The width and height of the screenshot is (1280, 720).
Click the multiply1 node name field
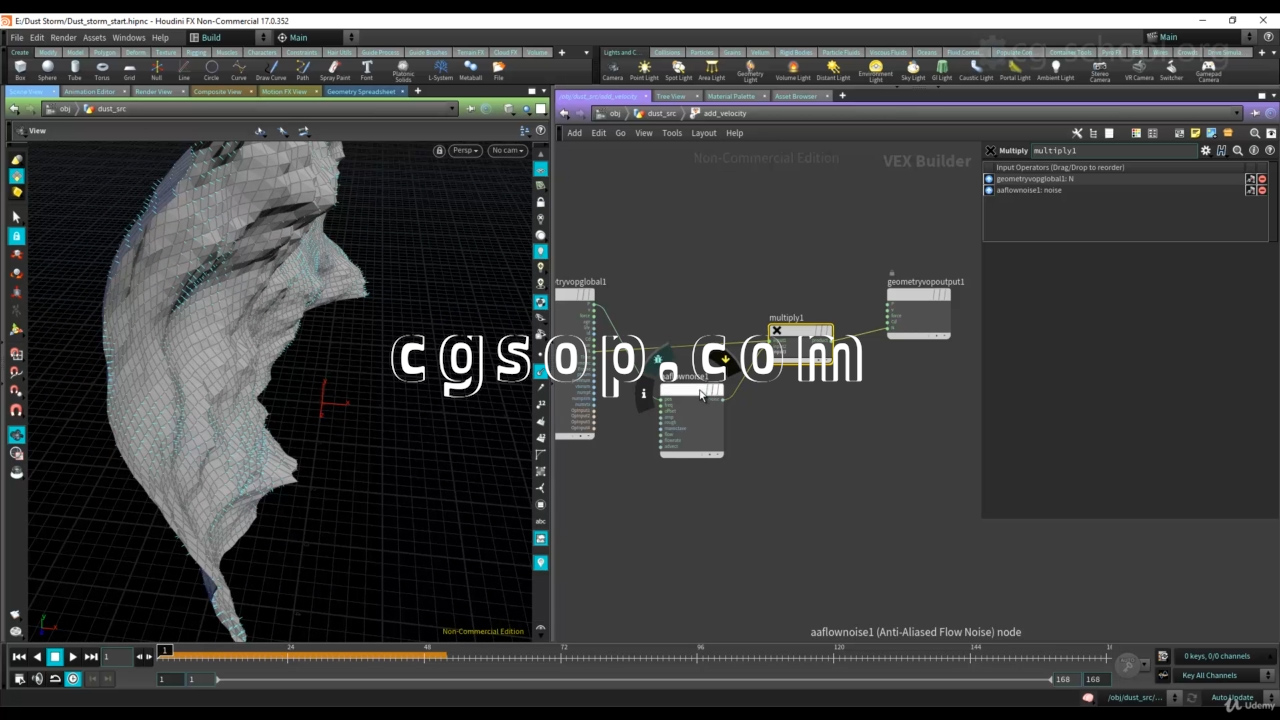1113,151
